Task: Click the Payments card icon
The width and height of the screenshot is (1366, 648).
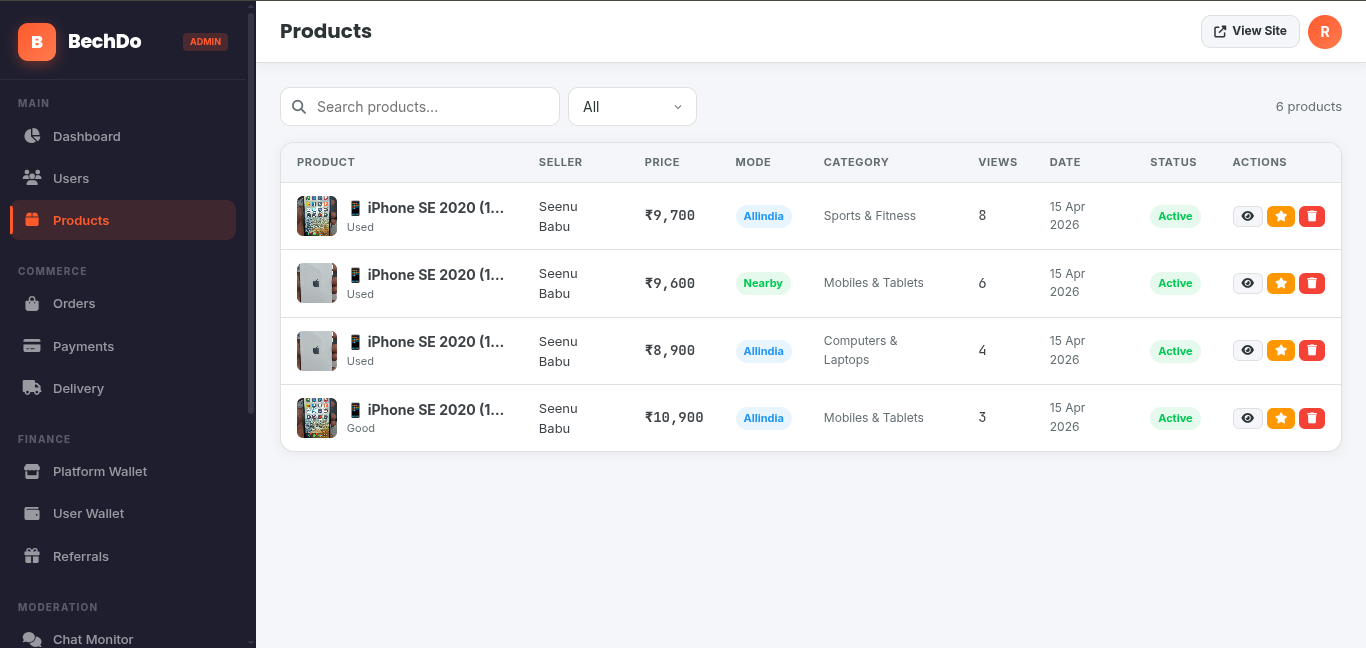Action: point(32,346)
